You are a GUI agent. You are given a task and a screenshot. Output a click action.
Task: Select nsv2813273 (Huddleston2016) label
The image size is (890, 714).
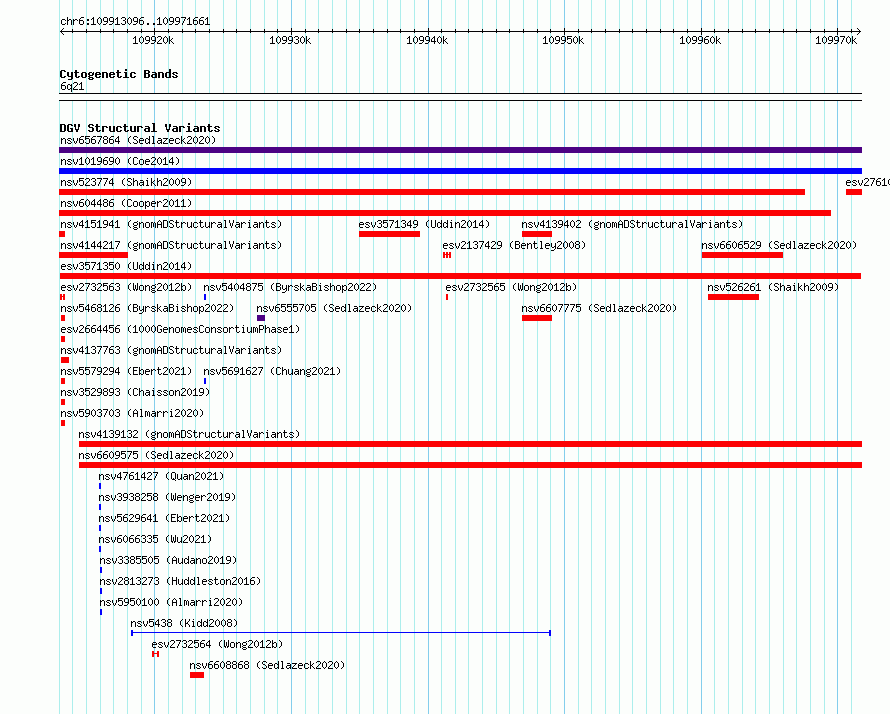[x=180, y=581]
